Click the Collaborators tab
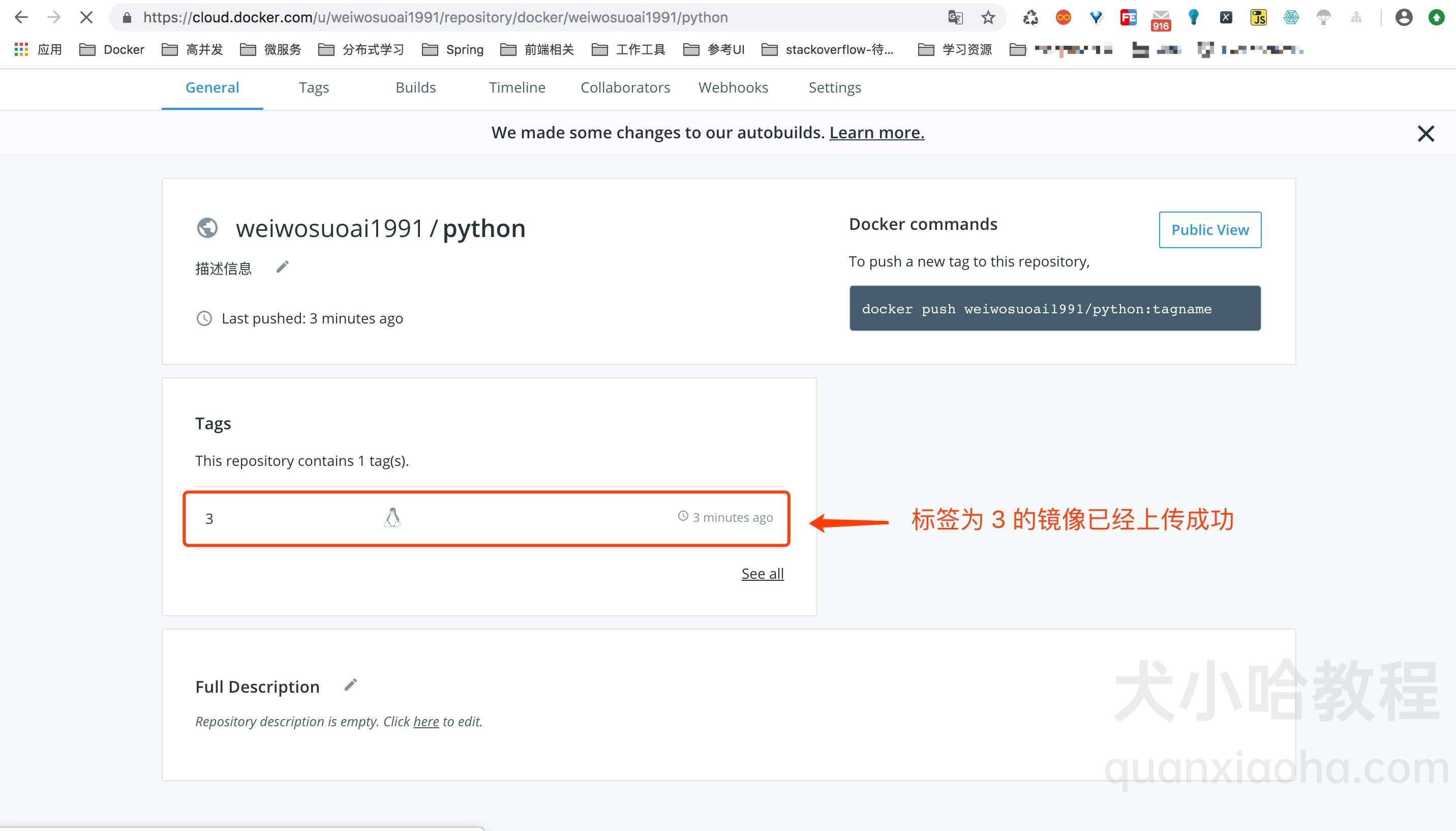The image size is (1456, 831). pyautogui.click(x=625, y=88)
